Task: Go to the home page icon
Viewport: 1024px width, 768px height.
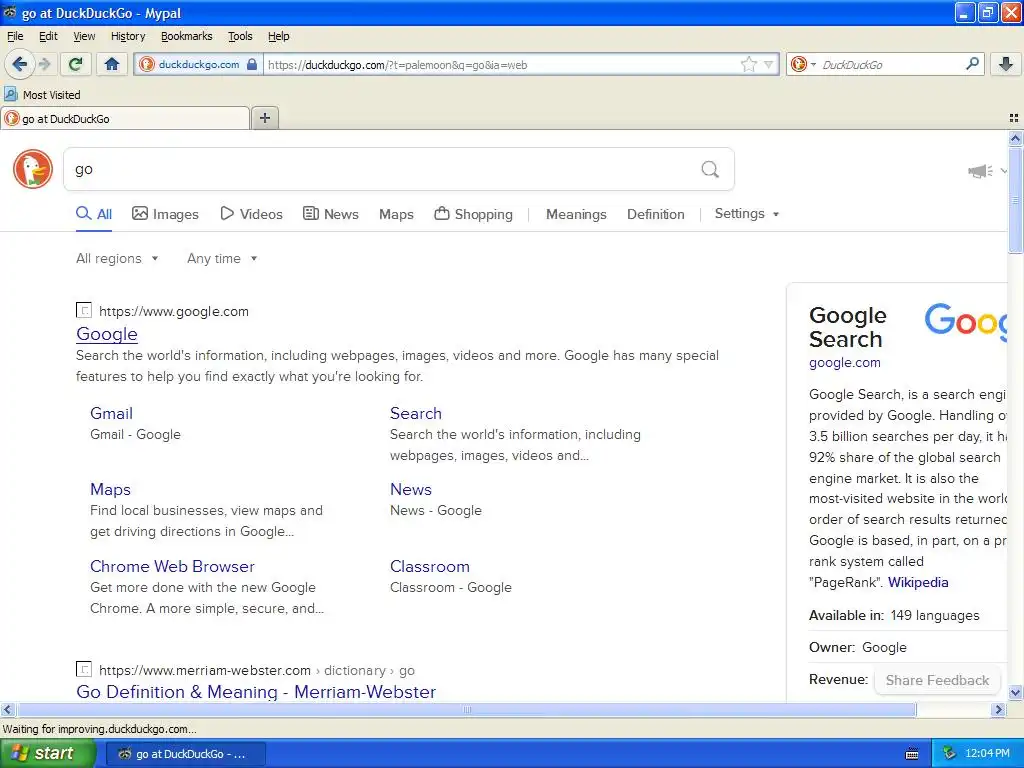Action: 112,64
